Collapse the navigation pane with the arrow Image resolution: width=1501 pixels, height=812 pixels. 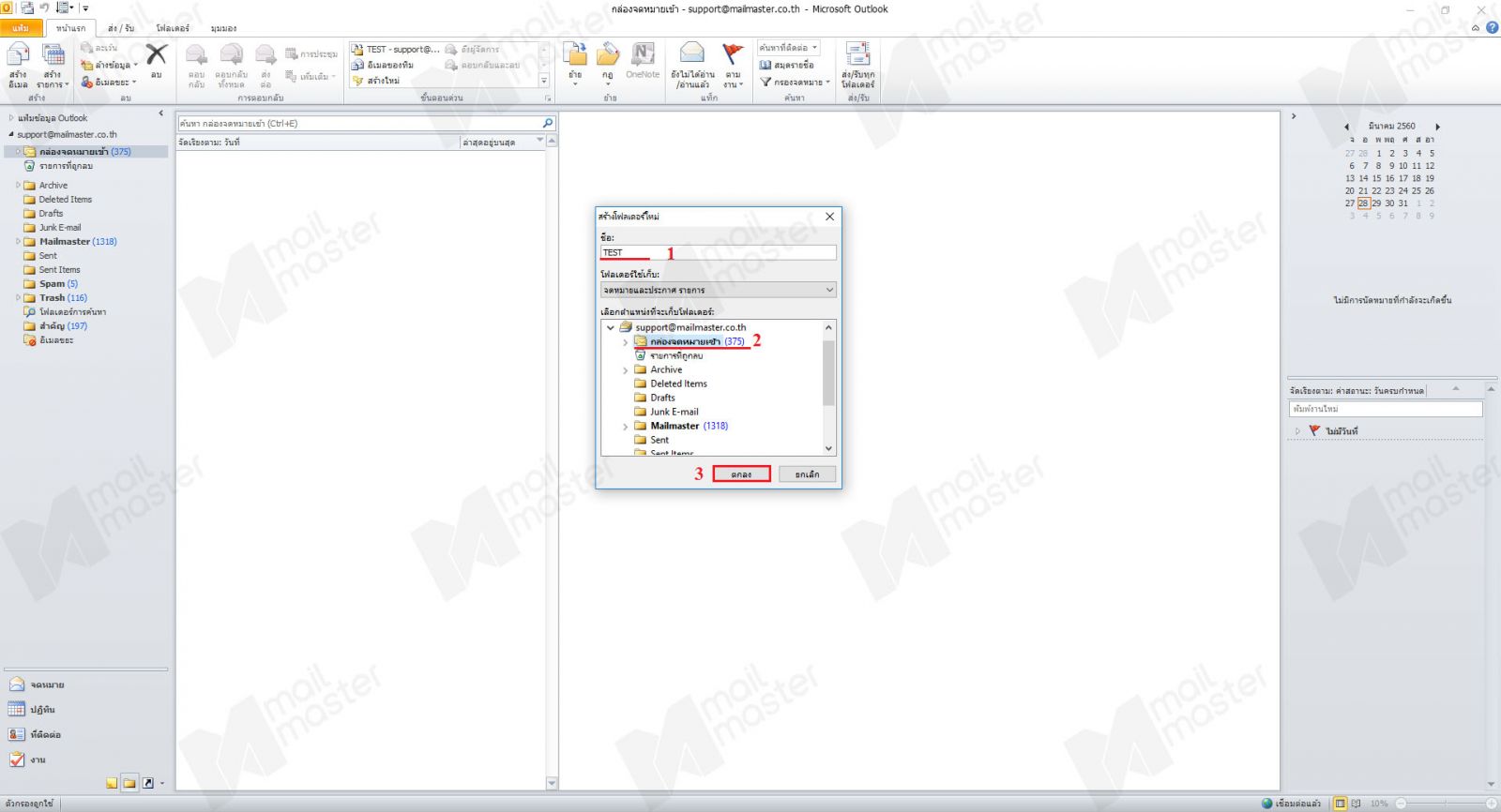coord(160,113)
